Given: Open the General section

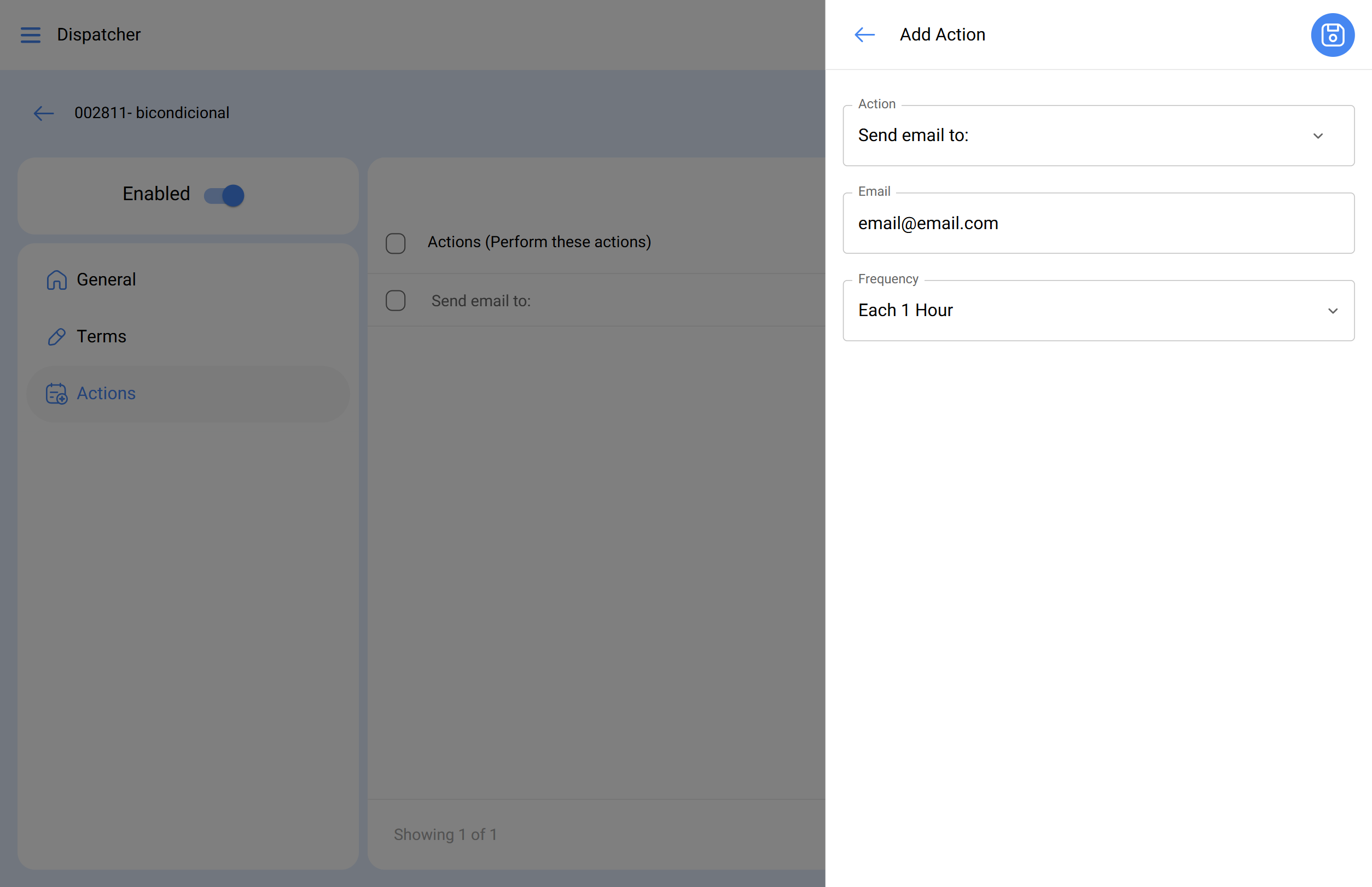Looking at the screenshot, I should click(107, 280).
